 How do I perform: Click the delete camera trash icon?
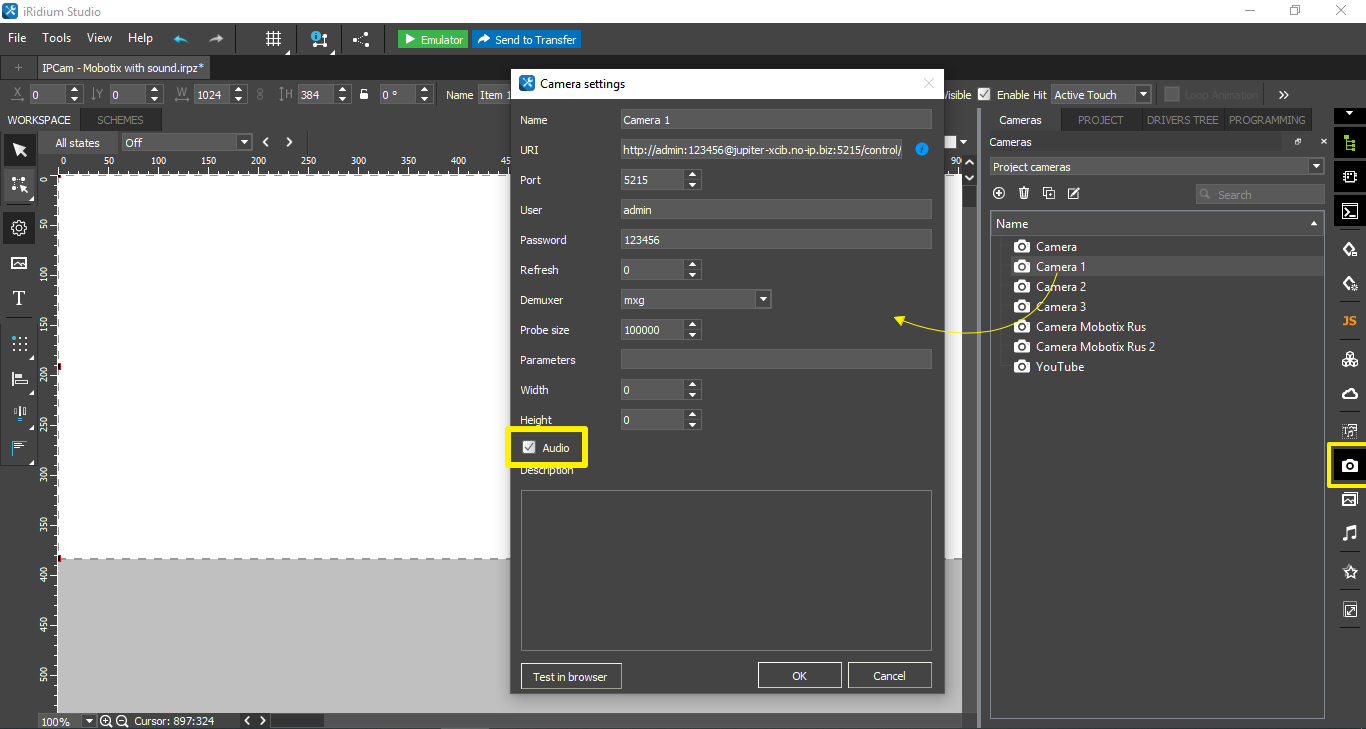pyautogui.click(x=1024, y=193)
